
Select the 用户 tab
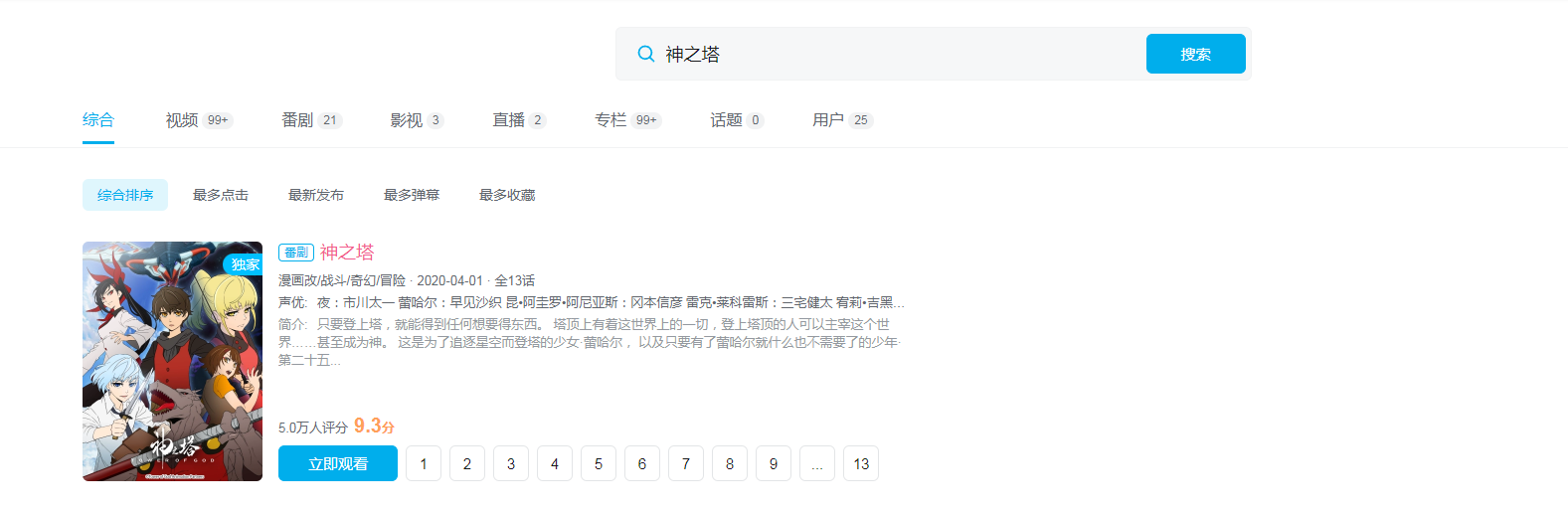tap(842, 120)
